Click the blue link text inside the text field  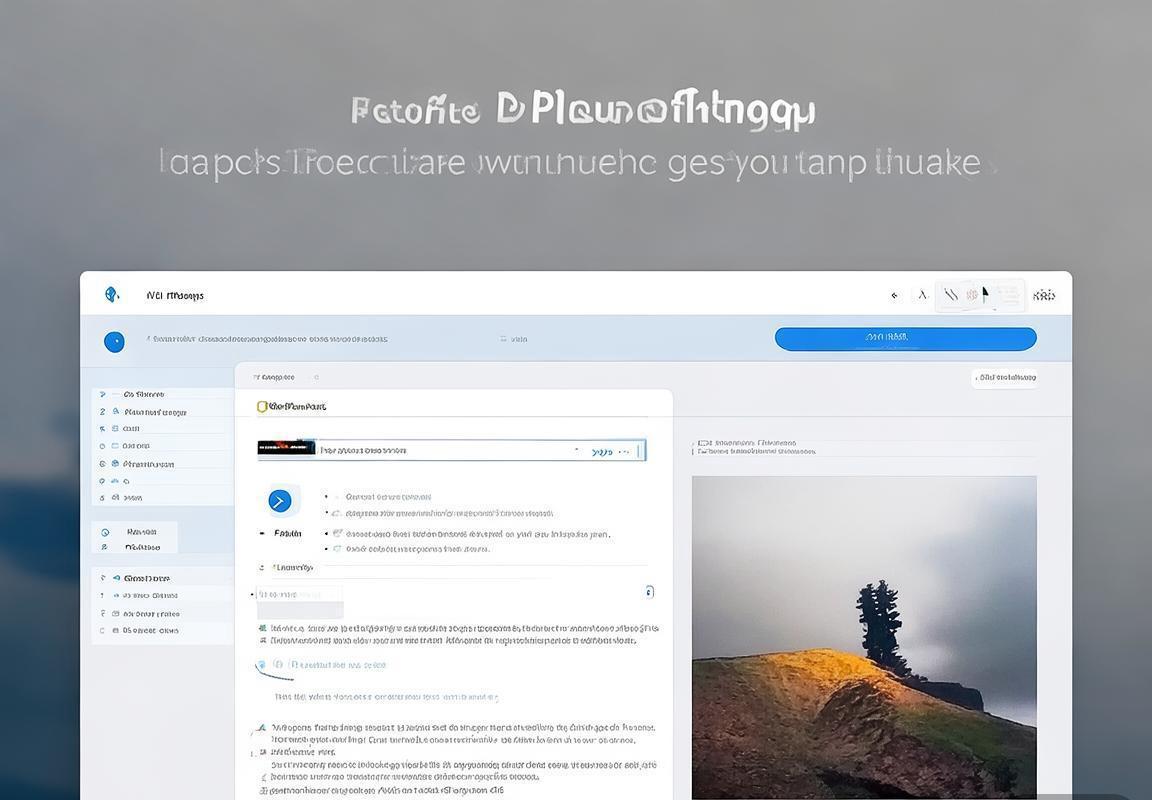pyautogui.click(x=602, y=452)
